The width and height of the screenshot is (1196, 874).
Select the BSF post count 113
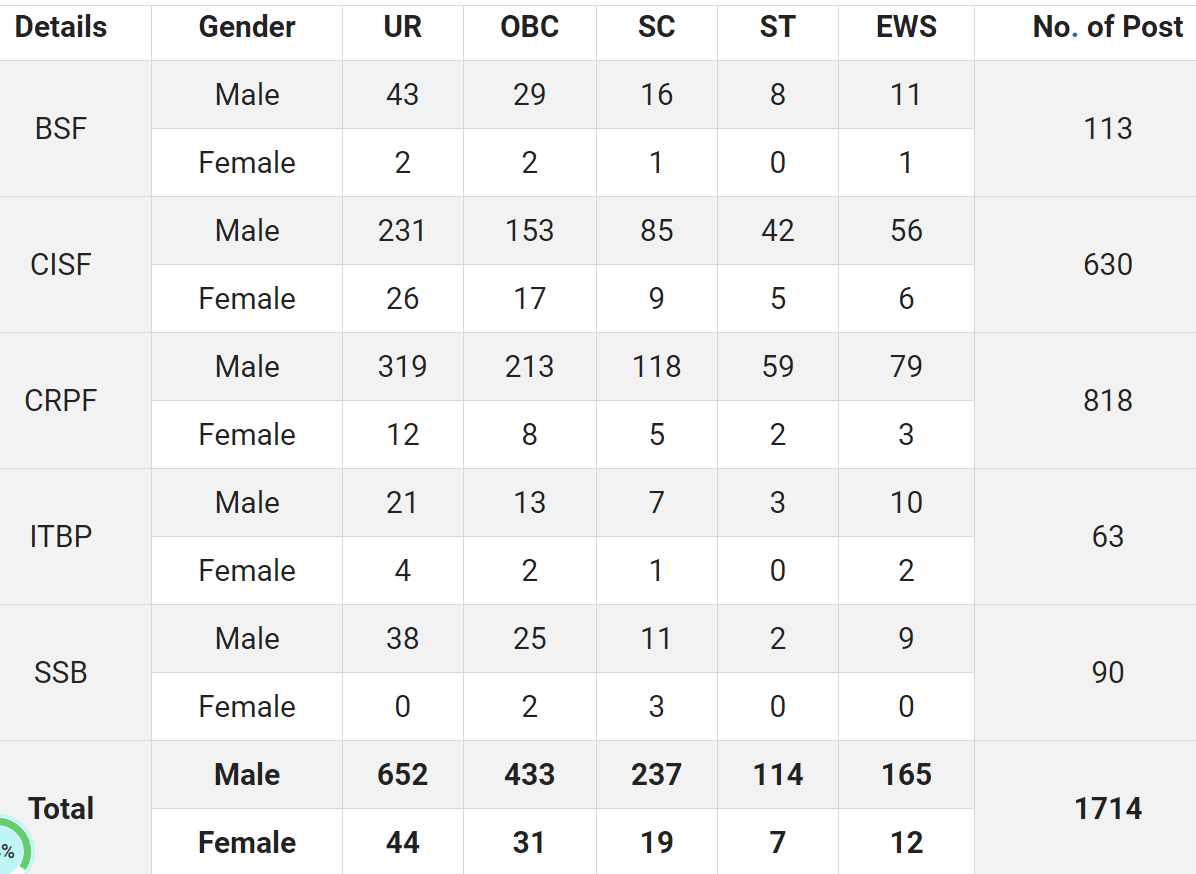click(1108, 129)
